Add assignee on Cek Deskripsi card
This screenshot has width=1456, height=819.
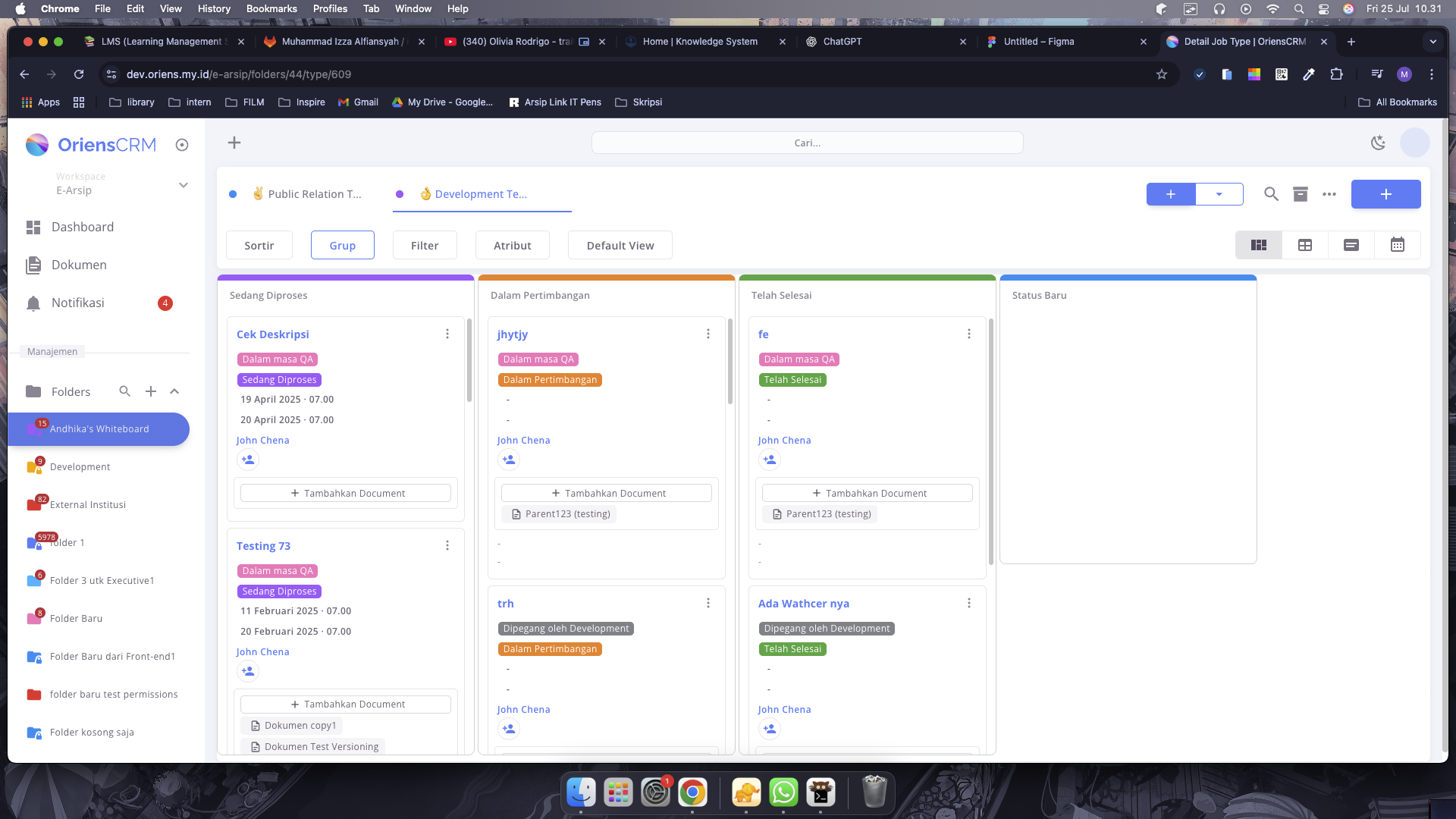click(x=248, y=460)
